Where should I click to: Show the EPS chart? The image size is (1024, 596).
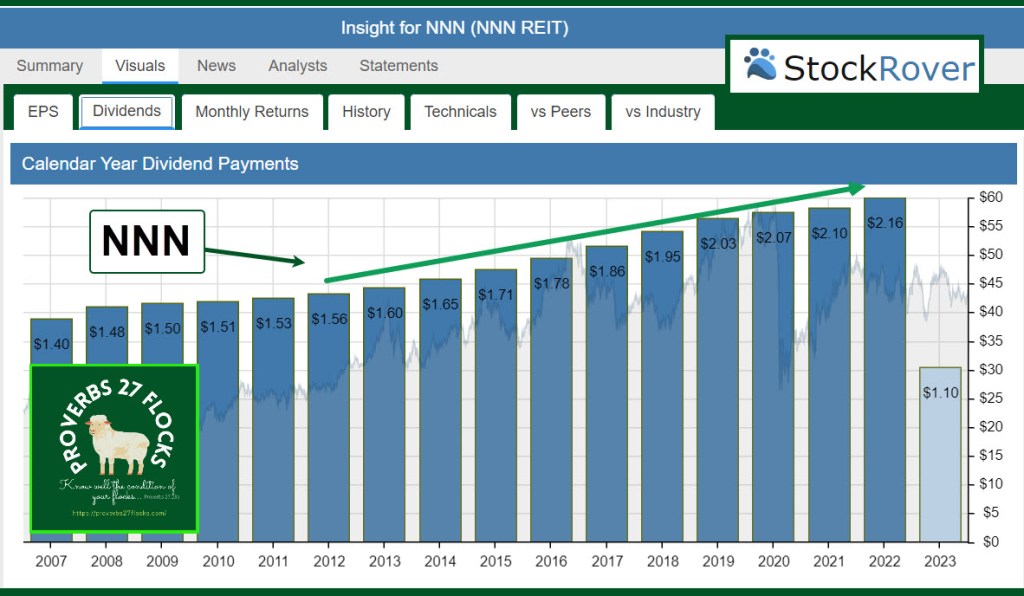click(x=43, y=112)
